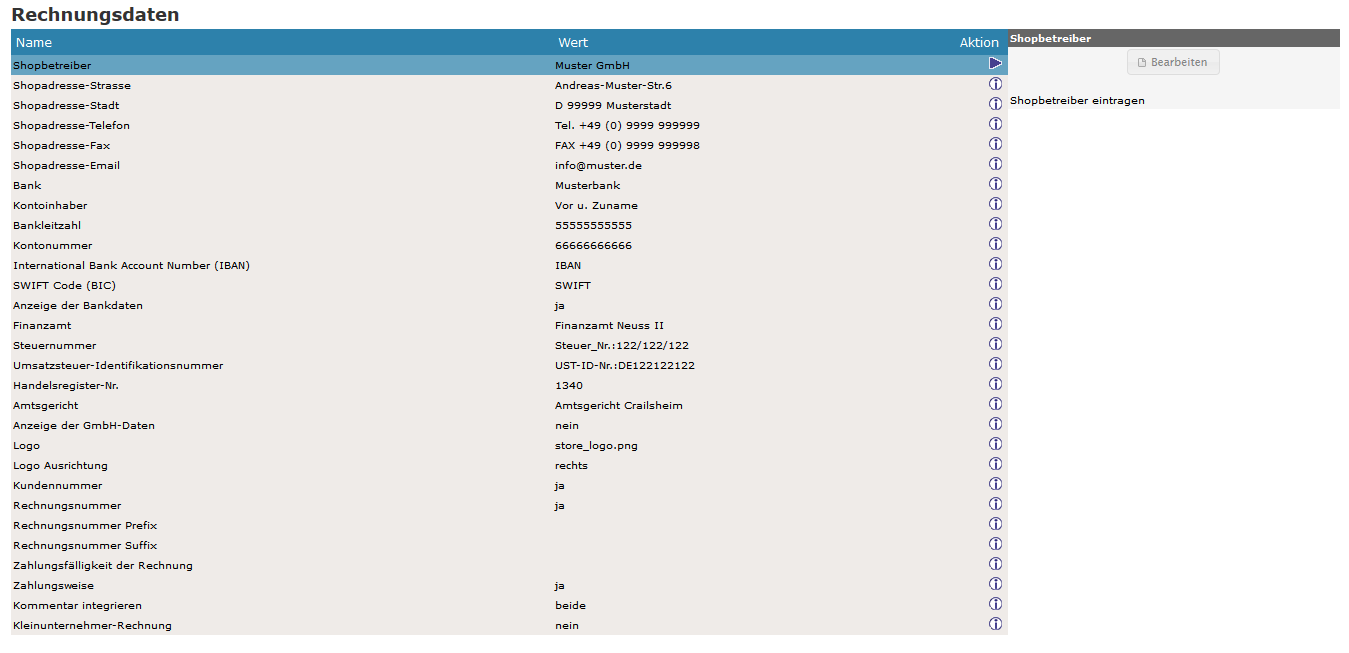This screenshot has width=1349, height=653.
Task: Open info icon for Logo Ausrichtung row
Action: pyautogui.click(x=995, y=464)
